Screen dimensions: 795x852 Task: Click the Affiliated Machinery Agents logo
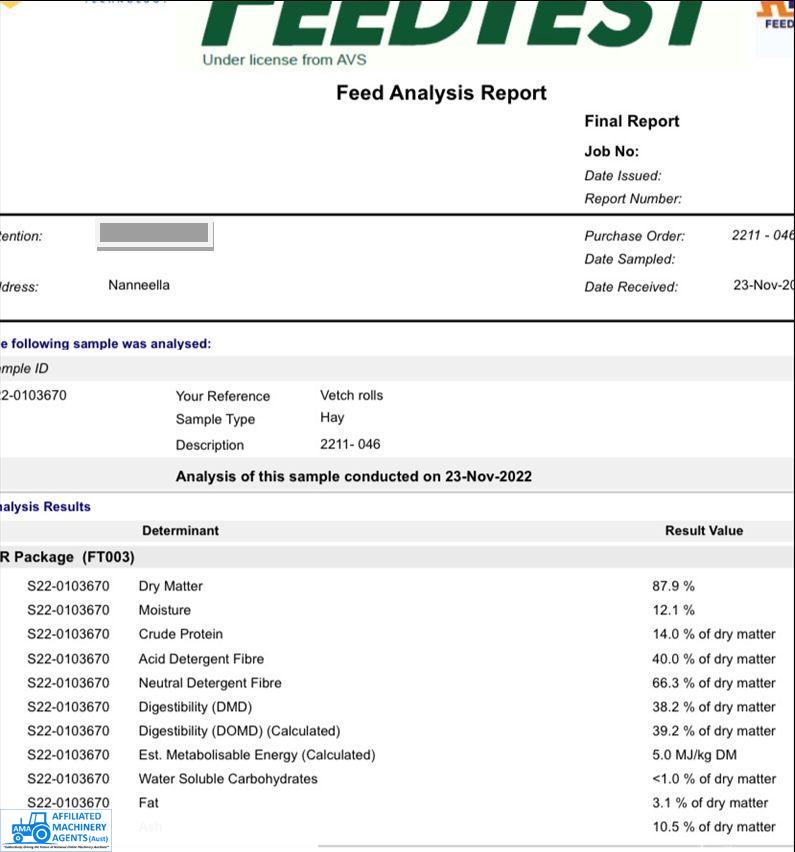coord(56,830)
